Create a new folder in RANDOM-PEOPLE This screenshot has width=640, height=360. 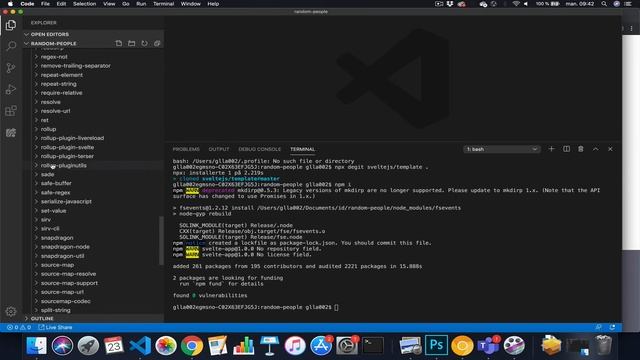point(131,43)
